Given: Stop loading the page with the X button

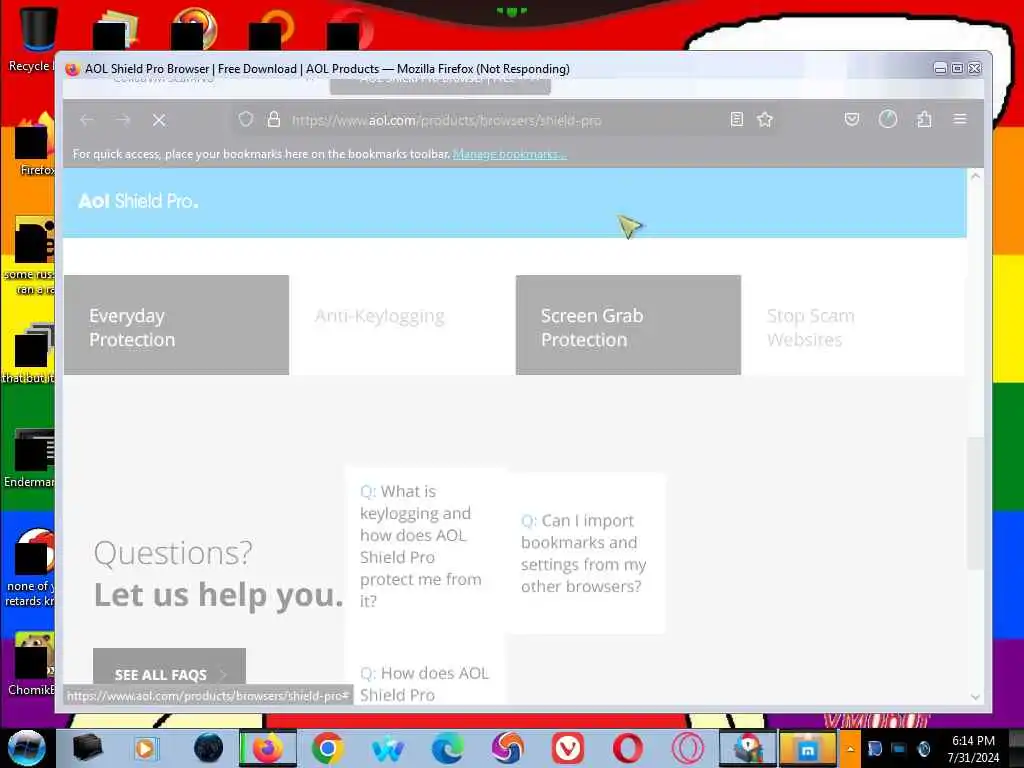Looking at the screenshot, I should coord(159,120).
